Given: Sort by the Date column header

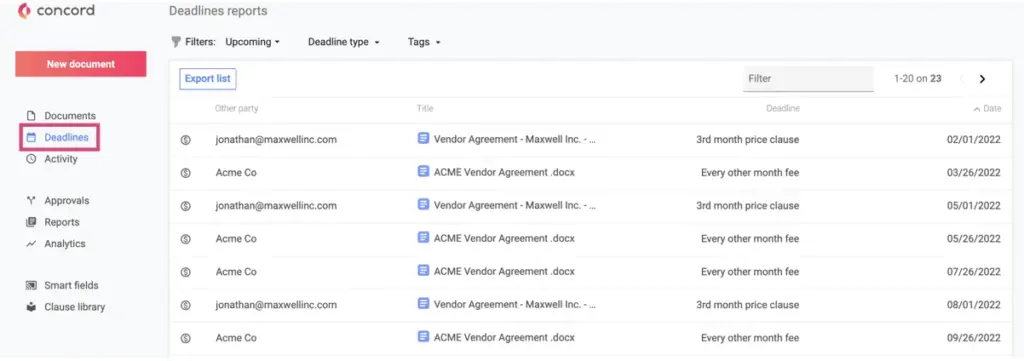Looking at the screenshot, I should pyautogui.click(x=987, y=108).
